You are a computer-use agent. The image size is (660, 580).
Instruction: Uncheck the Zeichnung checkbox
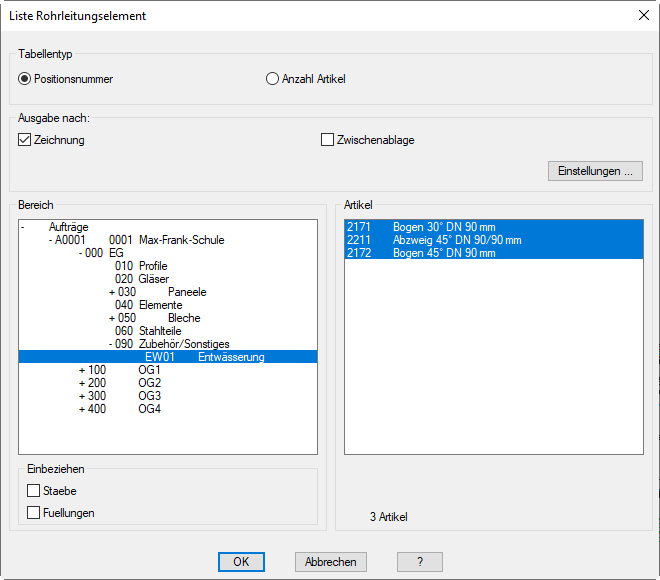coord(25,140)
